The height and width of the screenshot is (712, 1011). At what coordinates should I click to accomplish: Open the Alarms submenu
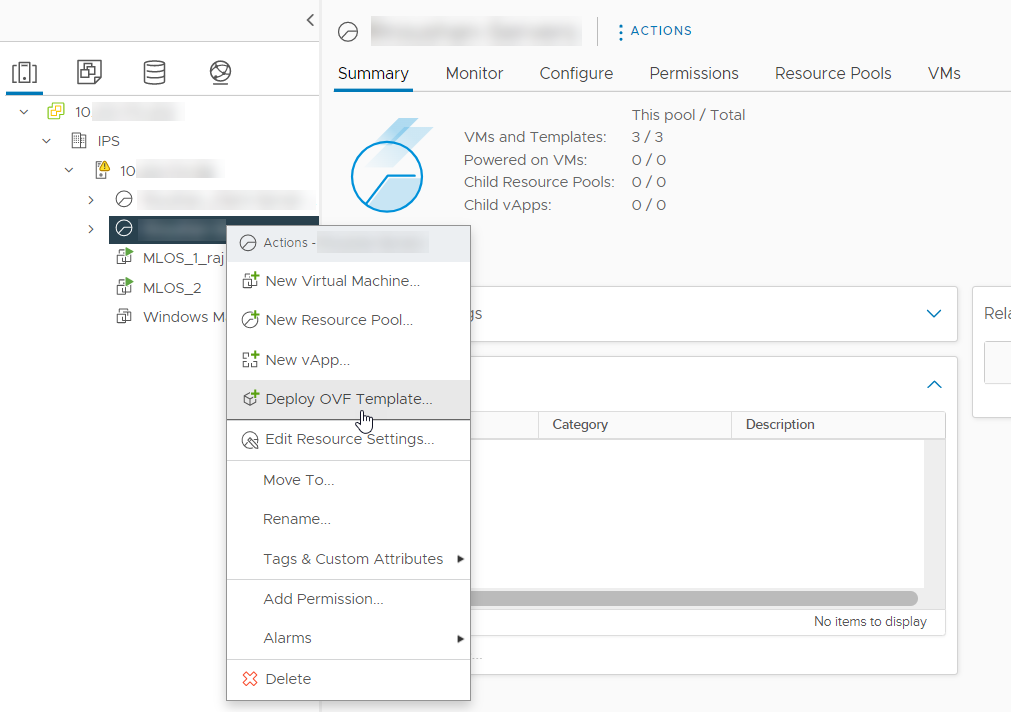[x=348, y=638]
